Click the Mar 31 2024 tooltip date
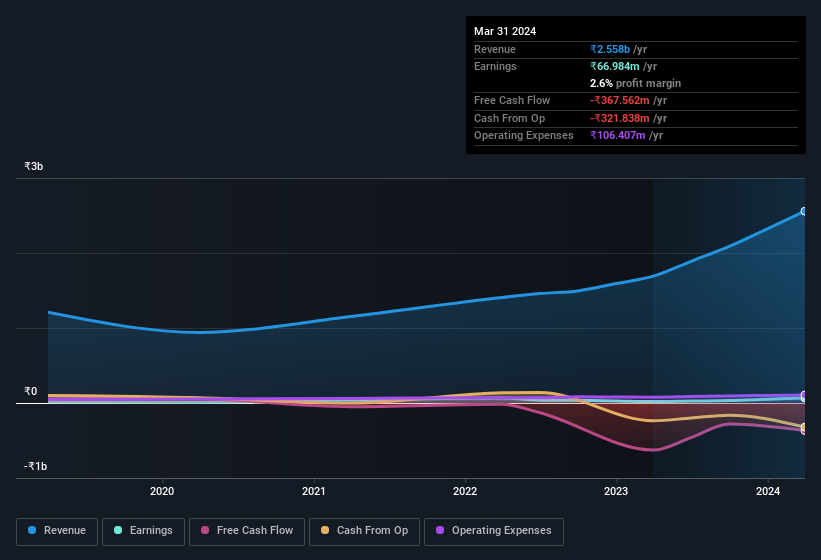The image size is (821, 560). (505, 31)
